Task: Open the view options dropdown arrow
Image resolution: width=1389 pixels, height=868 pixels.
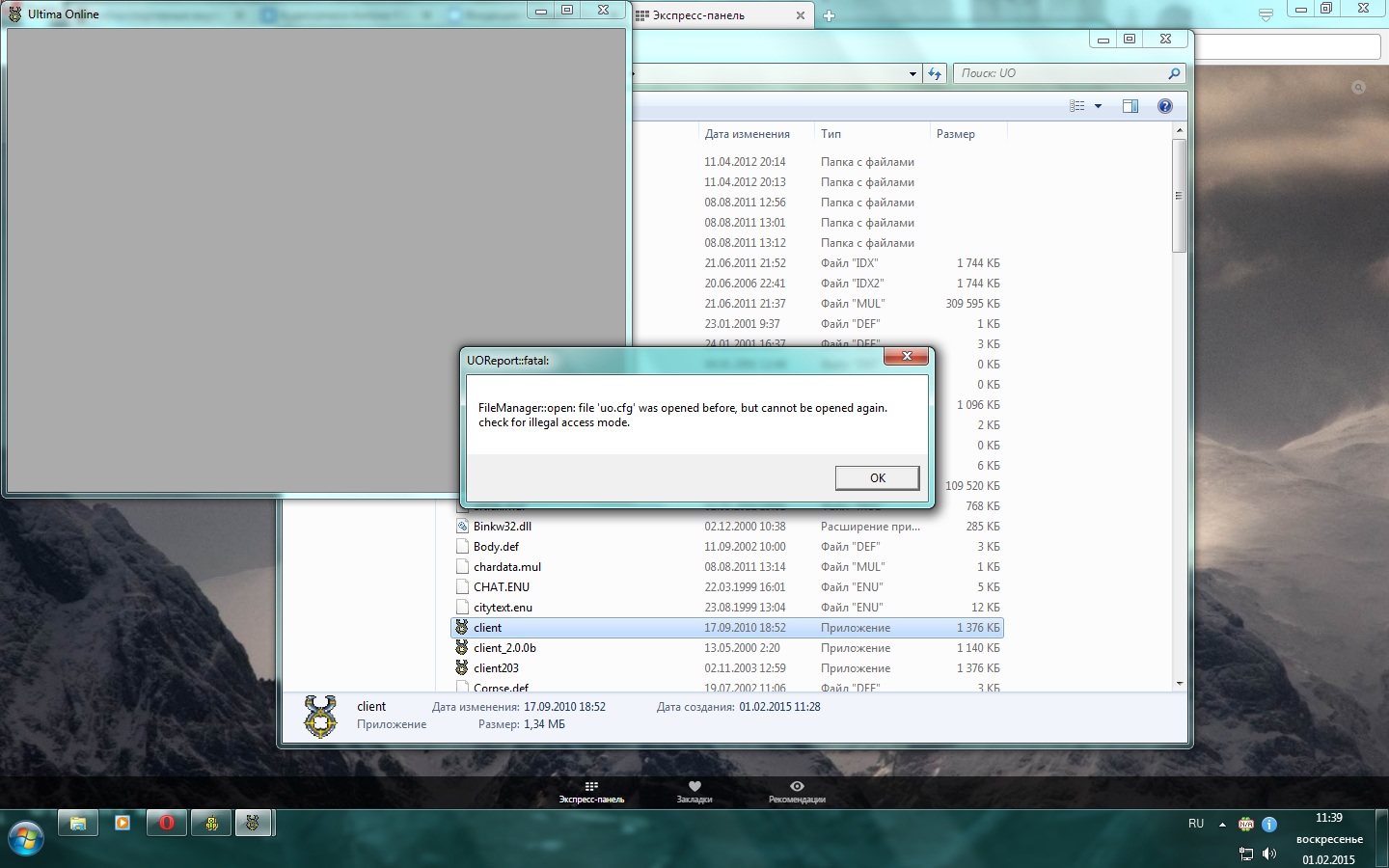Action: coord(1098,106)
